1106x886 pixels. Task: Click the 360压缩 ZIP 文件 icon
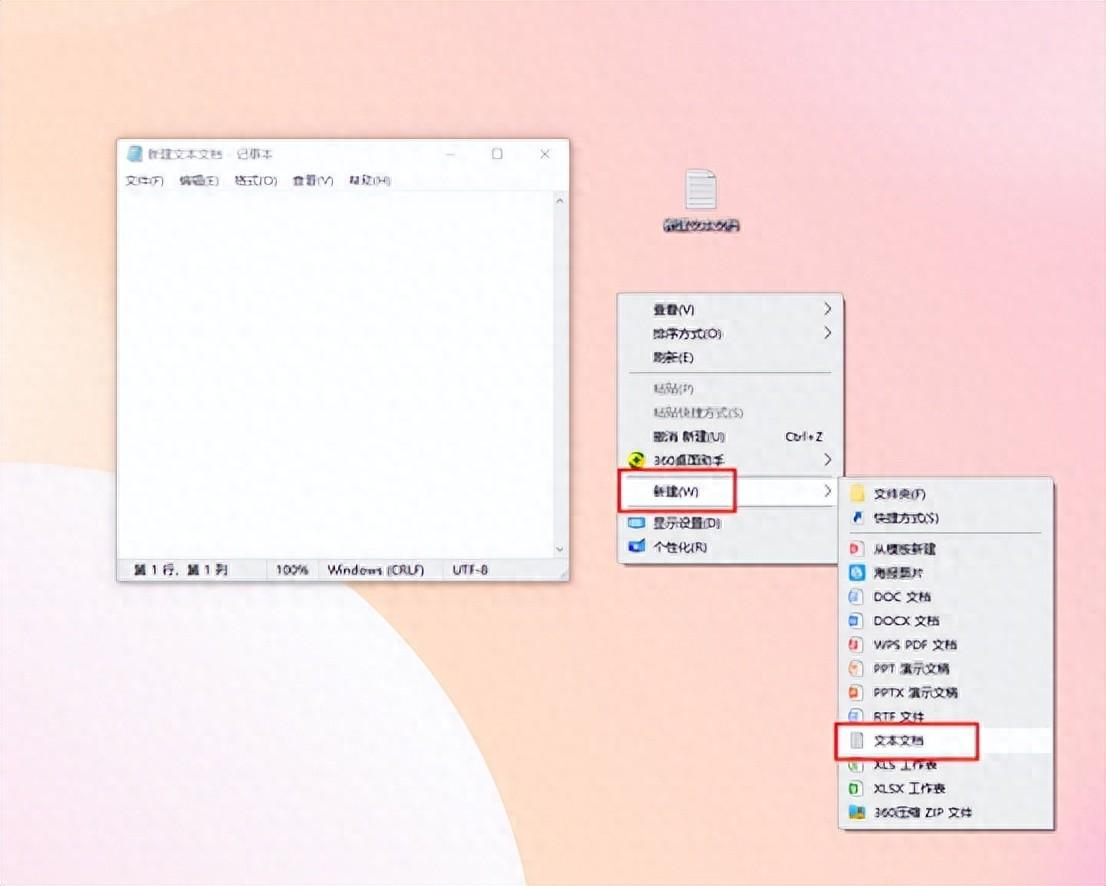coord(856,813)
